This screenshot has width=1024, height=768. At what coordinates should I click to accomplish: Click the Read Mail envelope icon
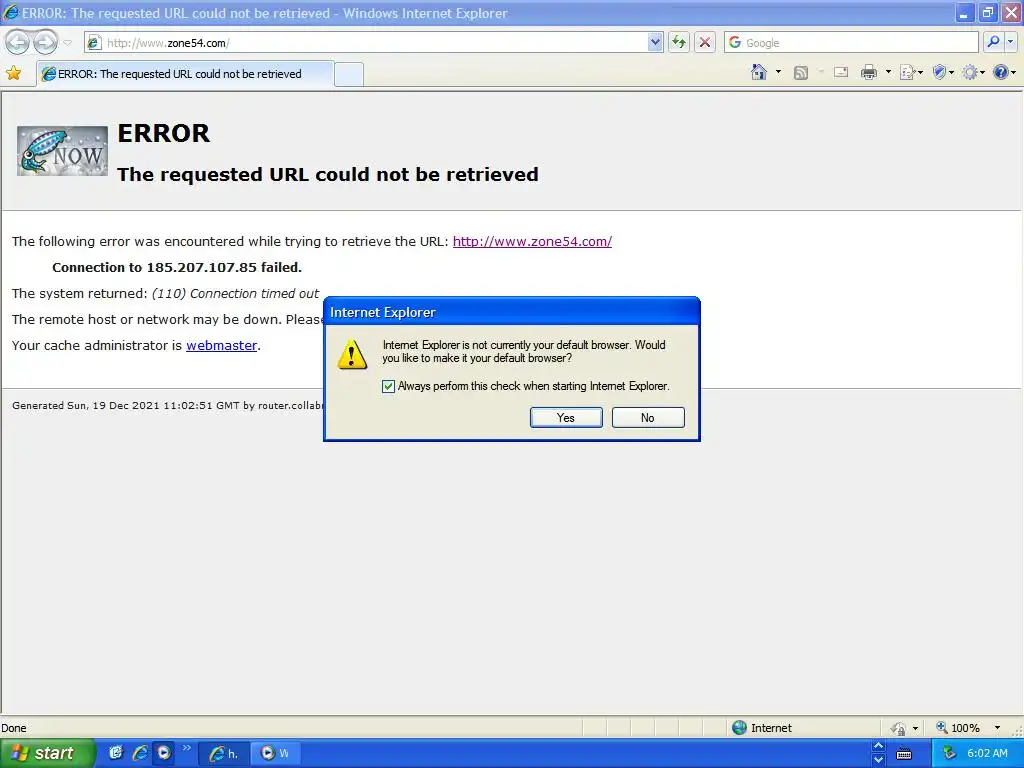point(841,72)
